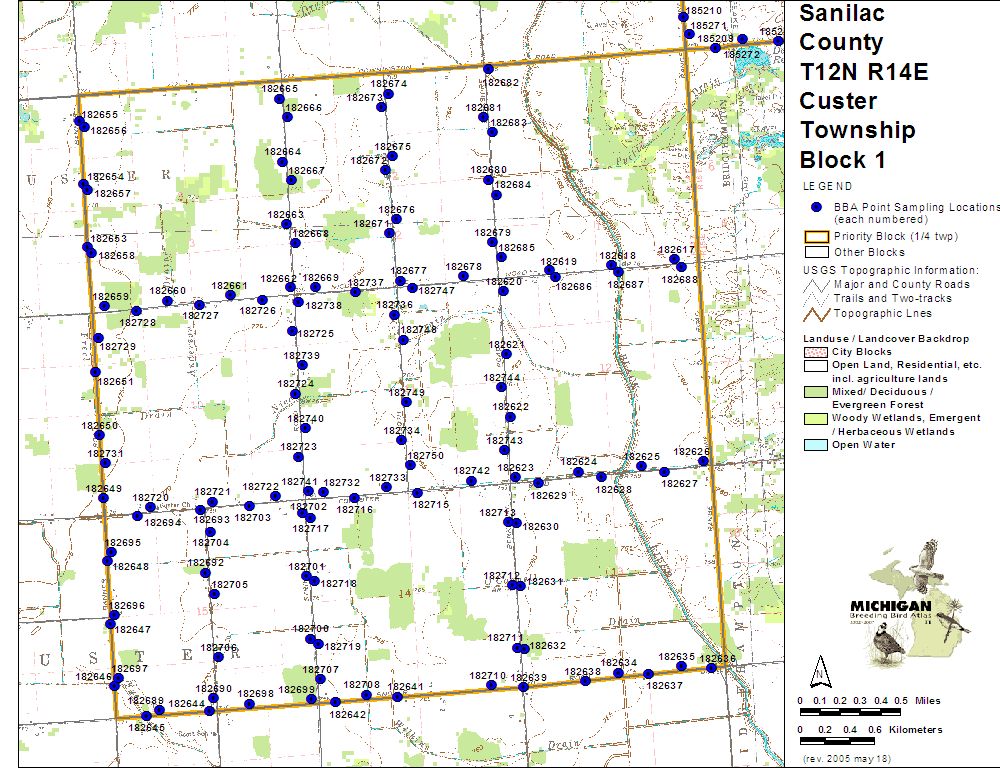The width and height of the screenshot is (1000, 768).
Task: Click the Open Land white legend swatch
Action: (816, 366)
